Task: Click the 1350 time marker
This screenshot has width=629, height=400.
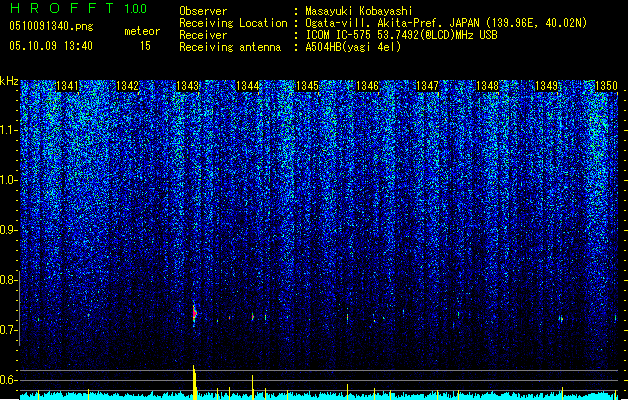Action: (x=606, y=86)
